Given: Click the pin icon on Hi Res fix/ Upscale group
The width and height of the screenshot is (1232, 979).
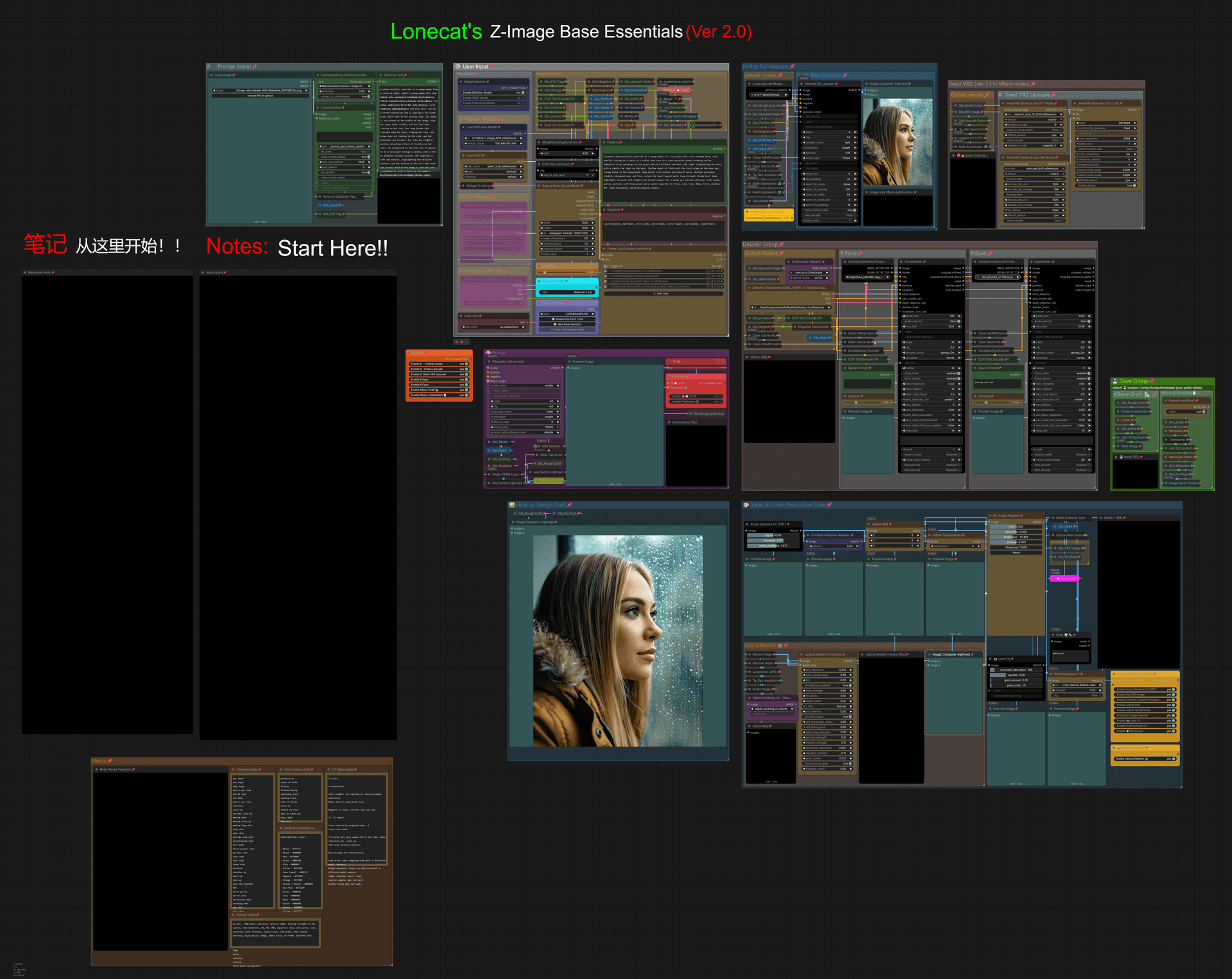Looking at the screenshot, I should [x=792, y=66].
